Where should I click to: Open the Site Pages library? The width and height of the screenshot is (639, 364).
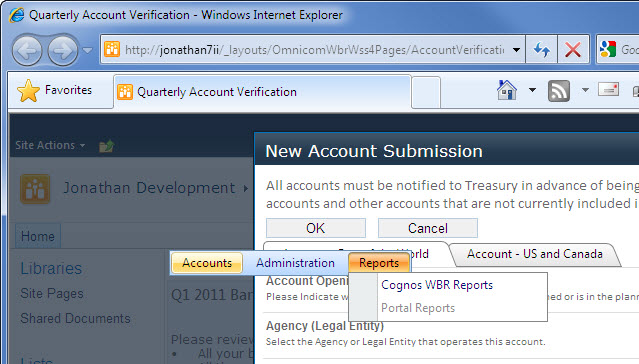(x=52, y=293)
